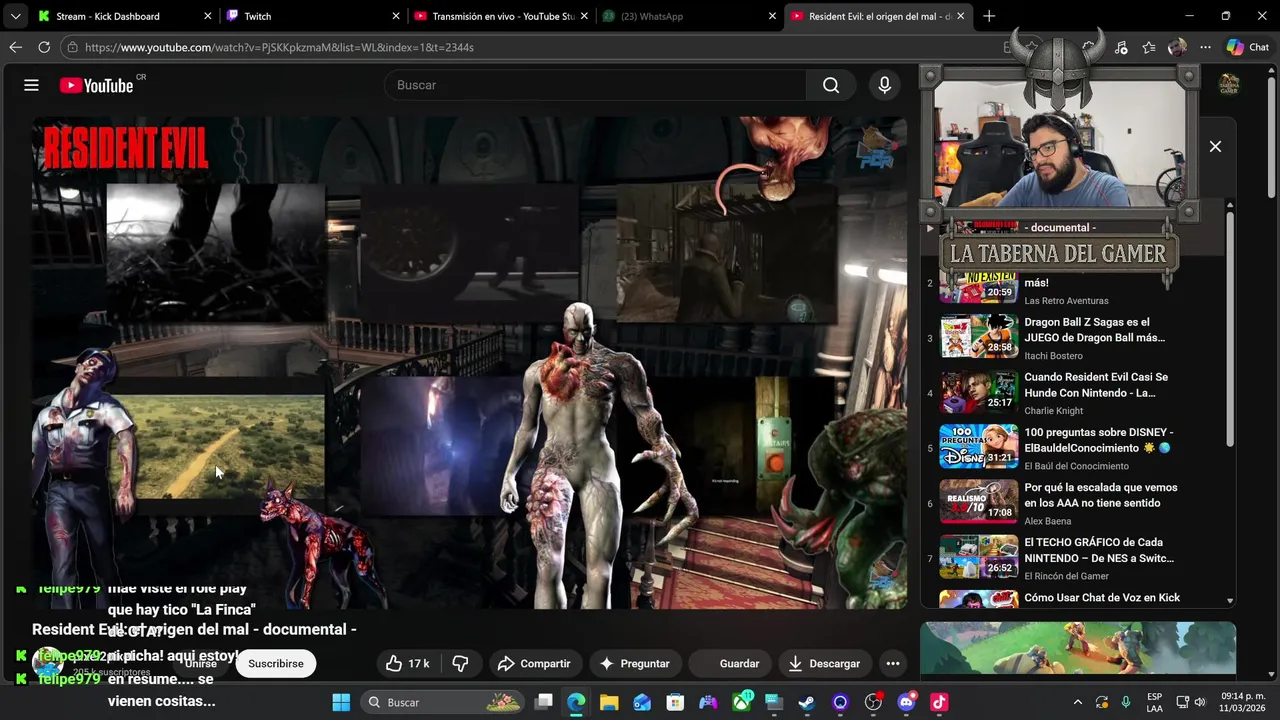Expand the tab search dropdown arrow
Viewport: 1280px width, 720px height.
15,16
